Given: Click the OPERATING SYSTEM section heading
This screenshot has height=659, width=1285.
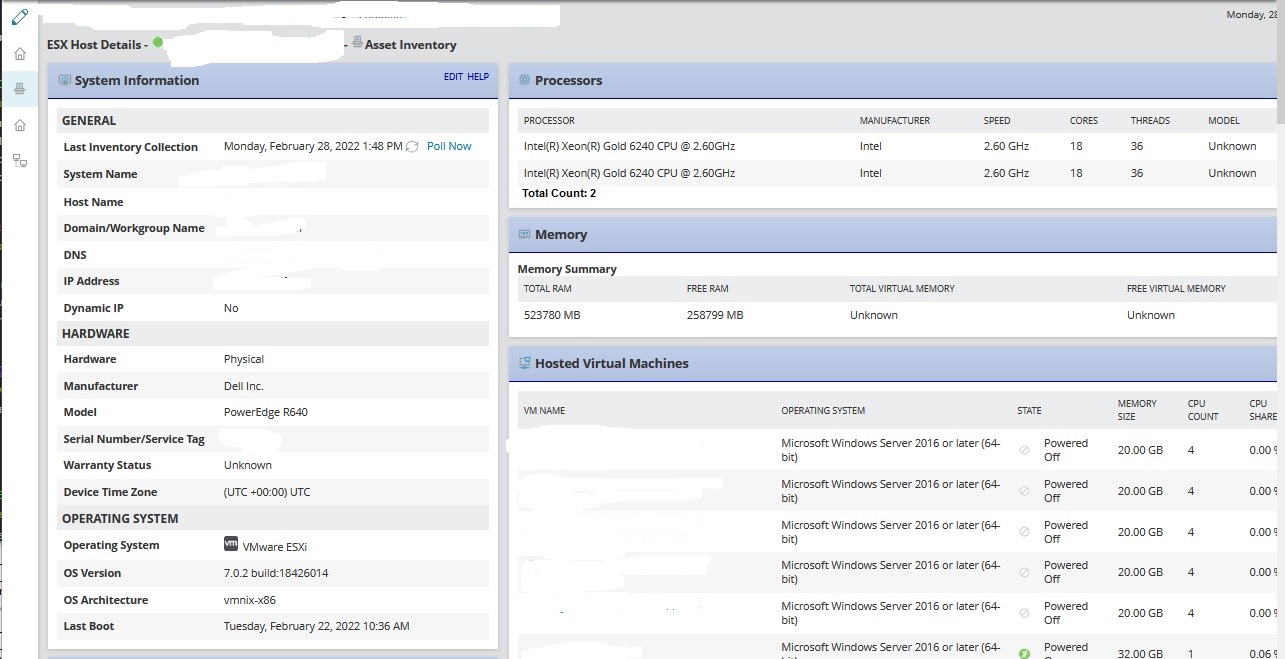Looking at the screenshot, I should click(120, 519).
